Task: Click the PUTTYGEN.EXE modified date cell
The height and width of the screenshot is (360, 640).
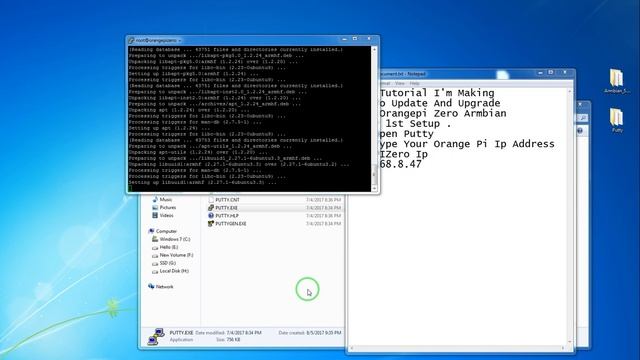Action: coord(323,224)
